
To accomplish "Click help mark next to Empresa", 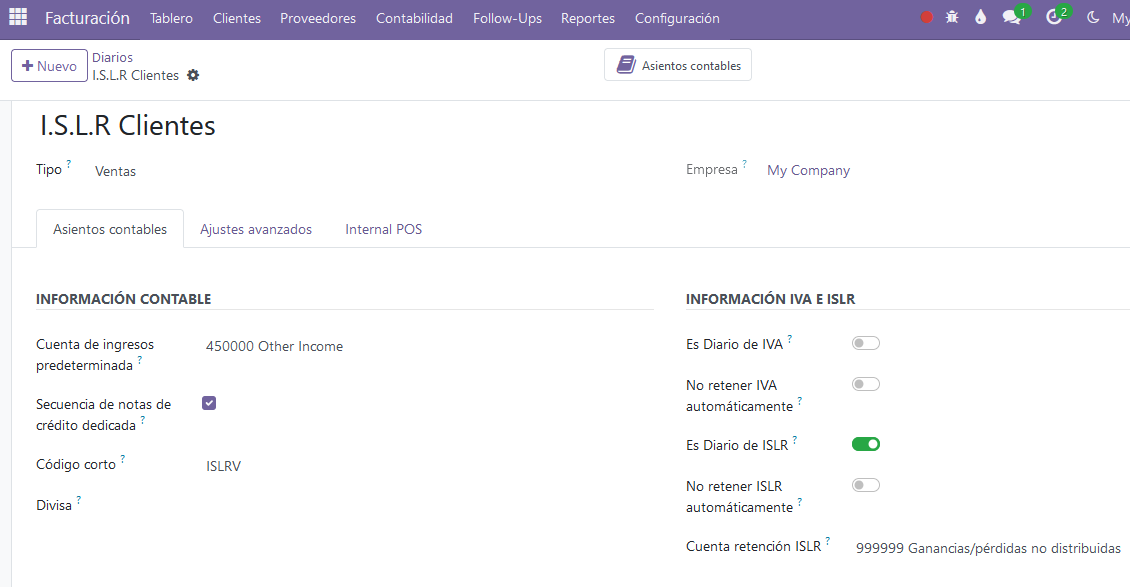I will (x=744, y=164).
